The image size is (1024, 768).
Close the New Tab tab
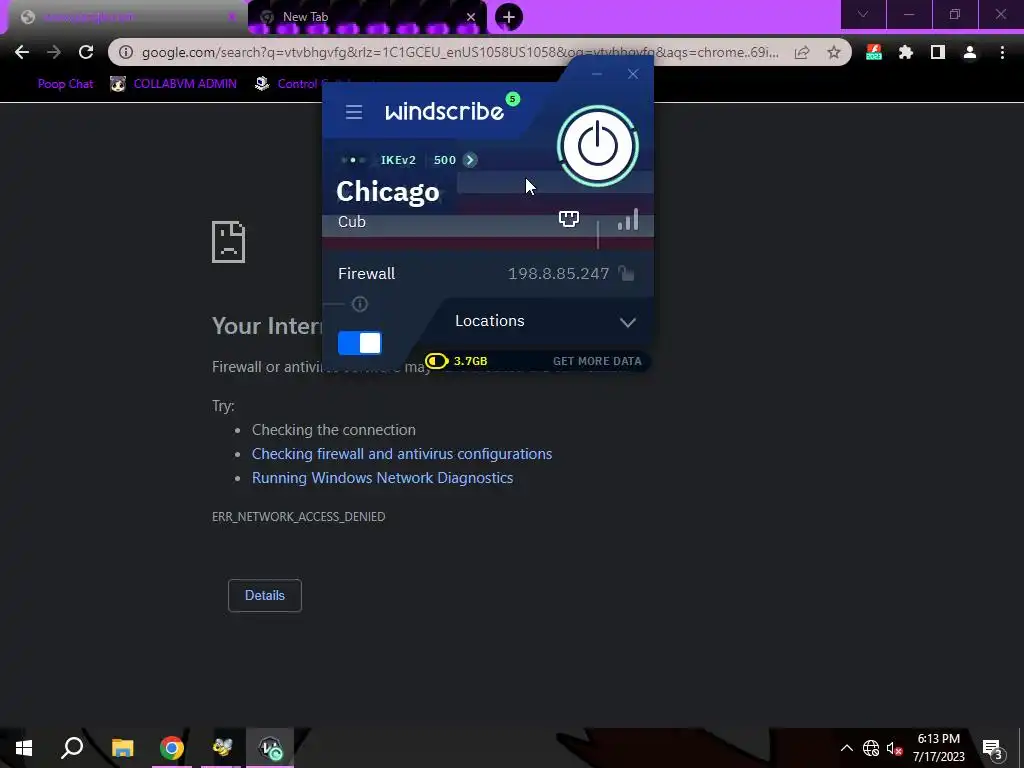point(470,17)
